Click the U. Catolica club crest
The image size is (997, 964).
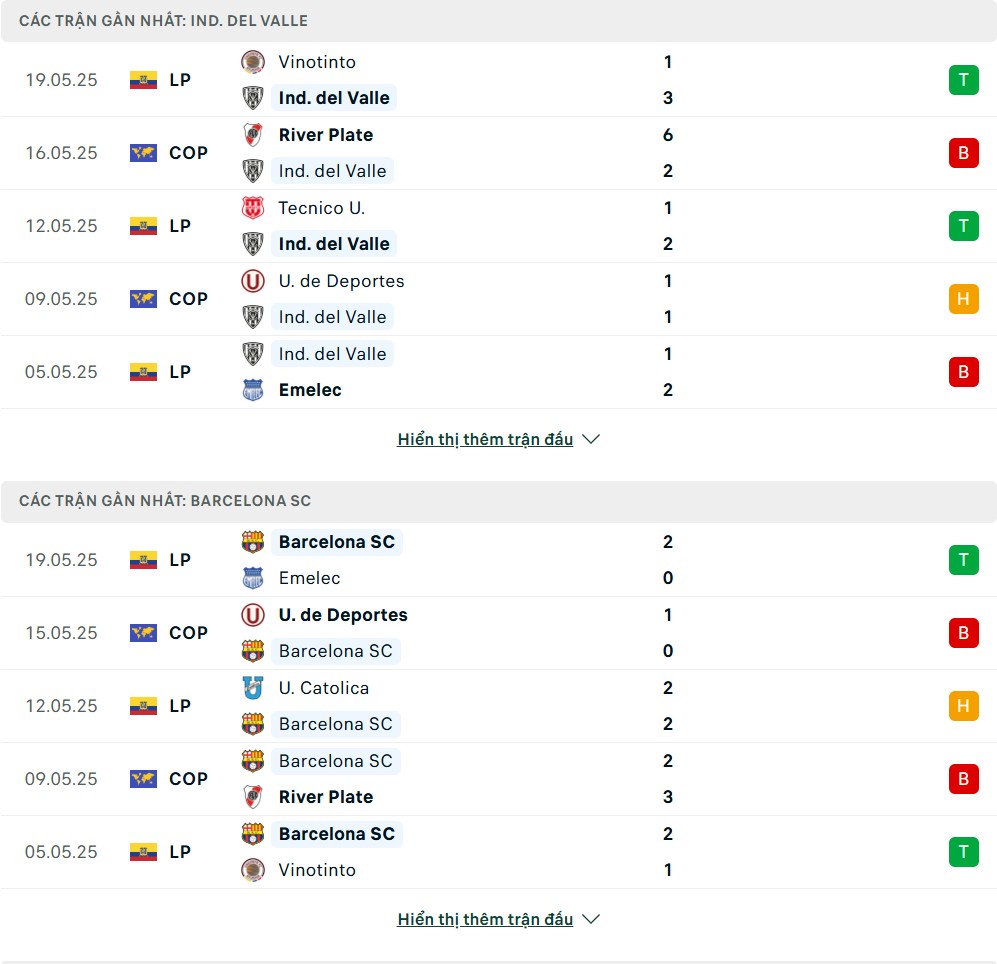(x=252, y=688)
